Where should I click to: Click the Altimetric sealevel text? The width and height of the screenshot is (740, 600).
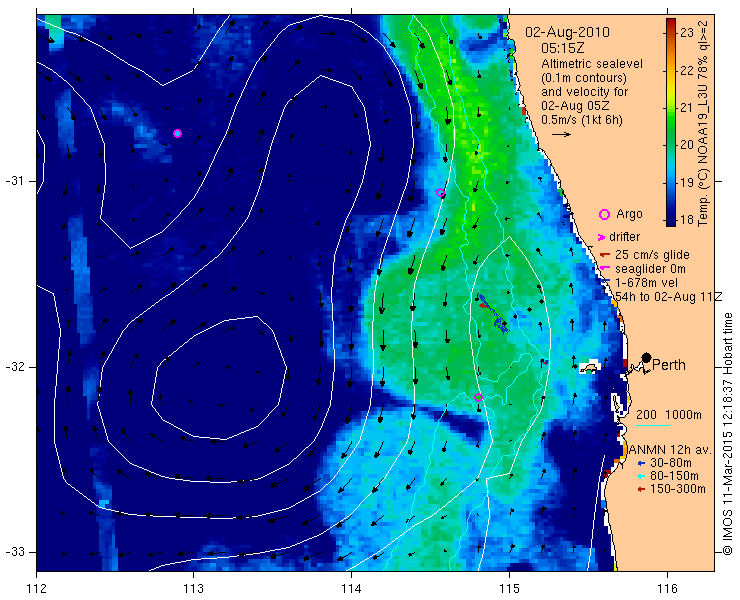click(592, 63)
